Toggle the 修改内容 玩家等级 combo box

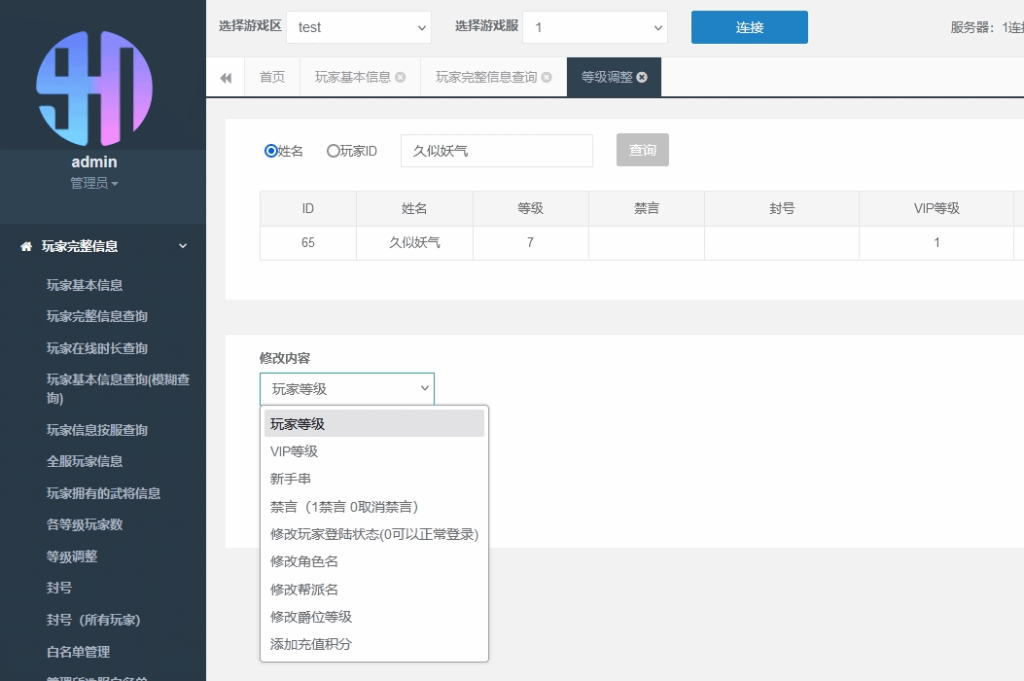point(347,389)
